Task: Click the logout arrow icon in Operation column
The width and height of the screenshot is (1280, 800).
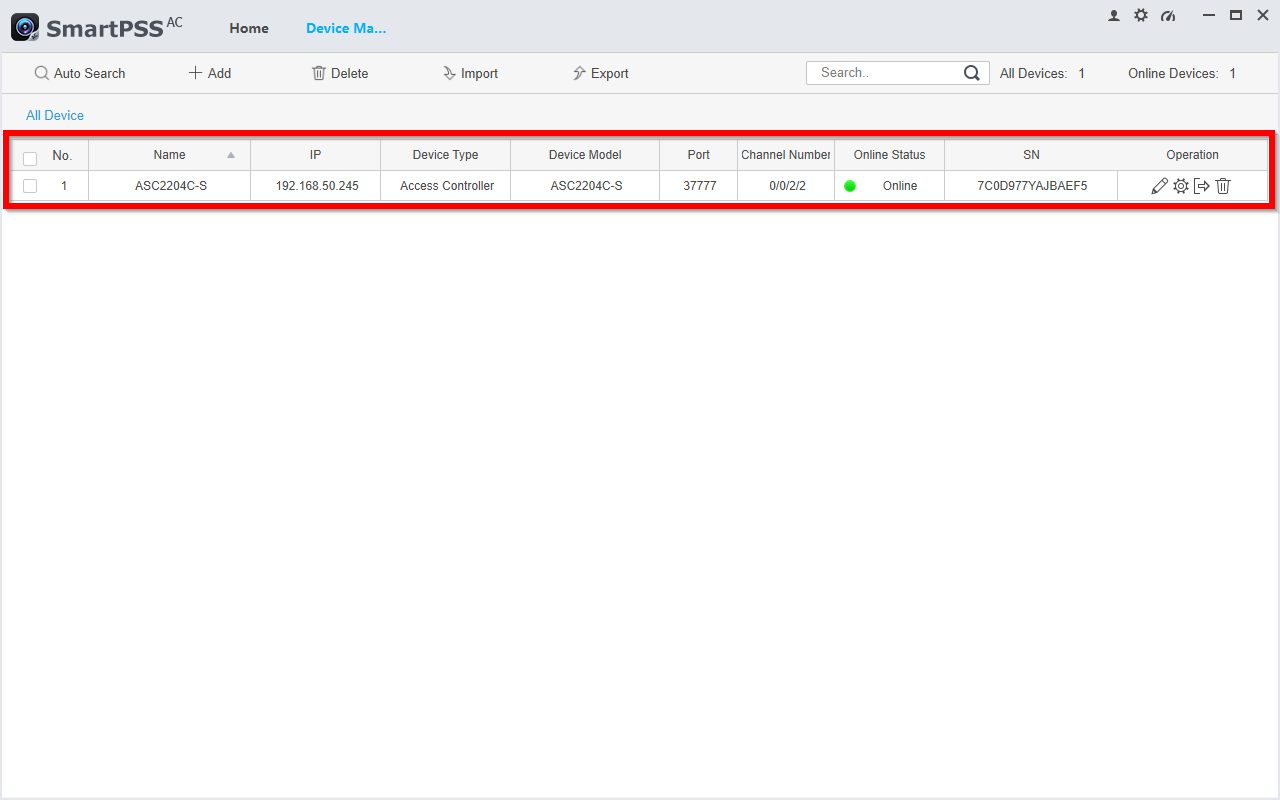Action: point(1202,186)
